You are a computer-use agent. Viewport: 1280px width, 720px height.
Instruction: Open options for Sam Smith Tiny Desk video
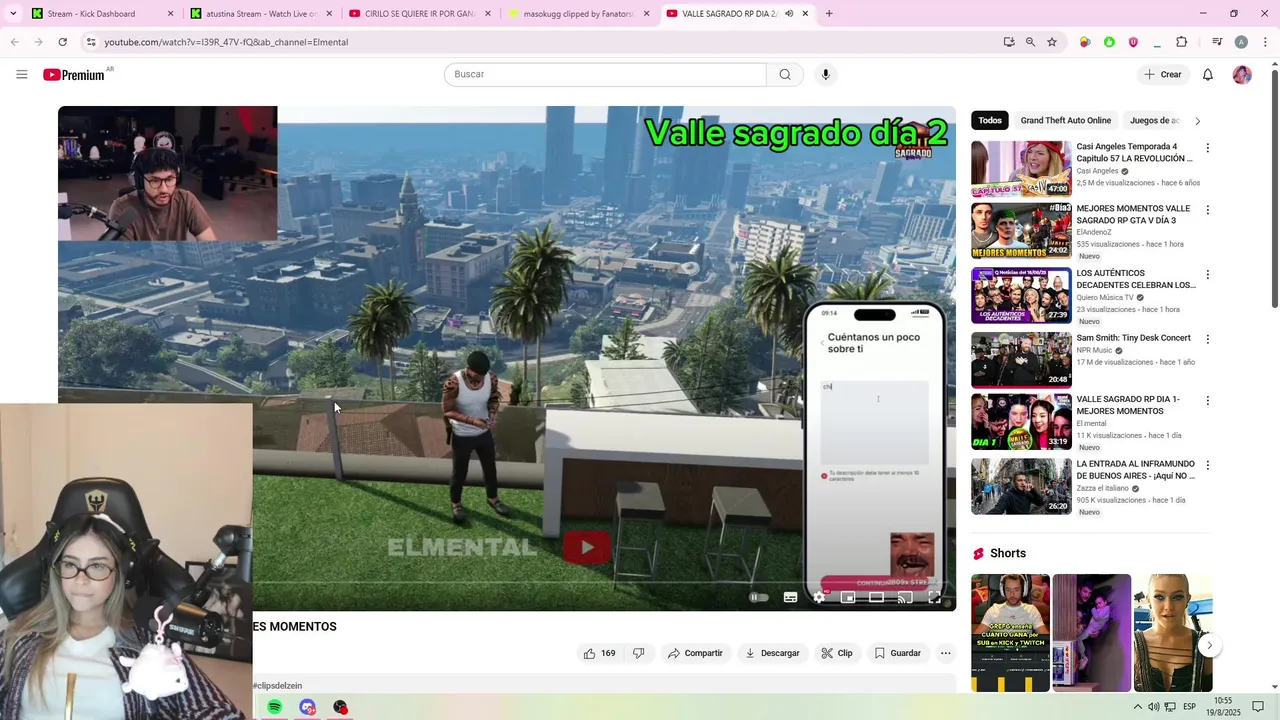(1207, 339)
